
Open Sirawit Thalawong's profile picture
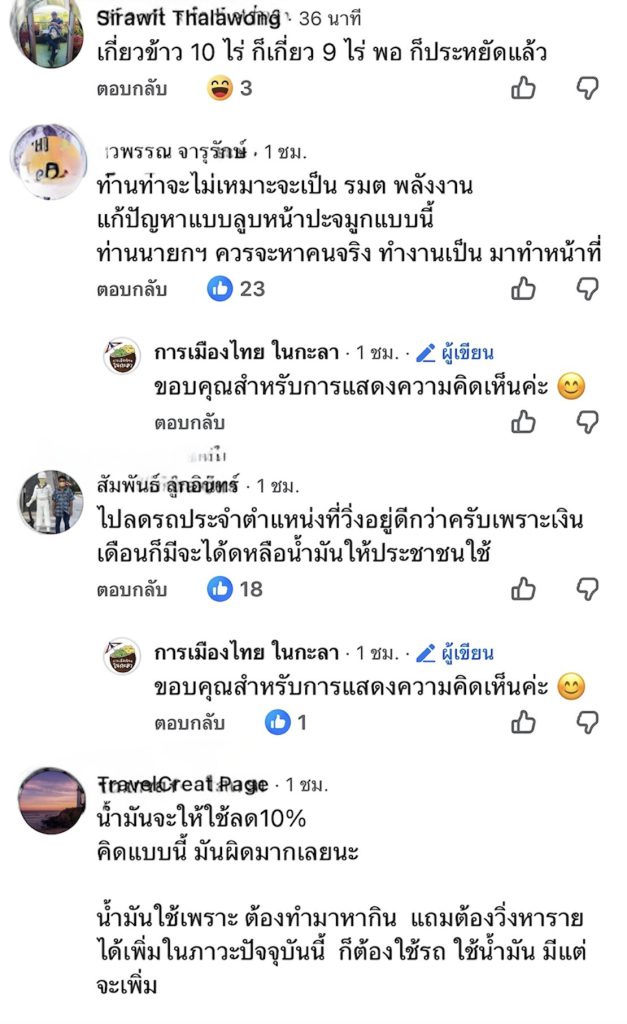pos(47,34)
